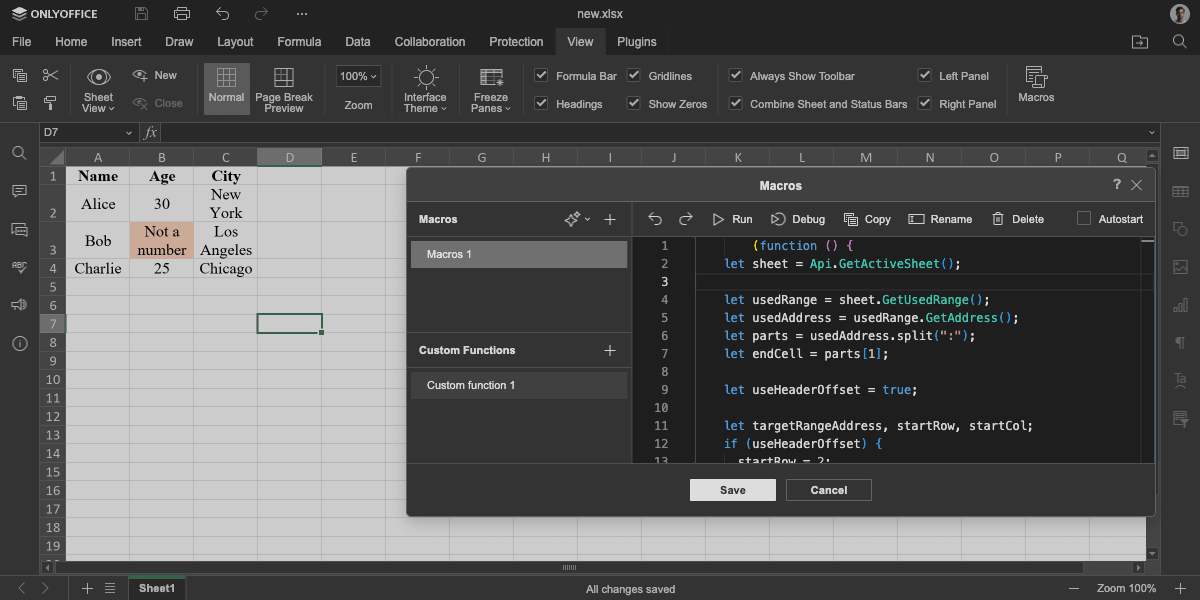Image resolution: width=1200 pixels, height=600 pixels.
Task: Click the macro editor Redo arrow
Action: coord(686,219)
